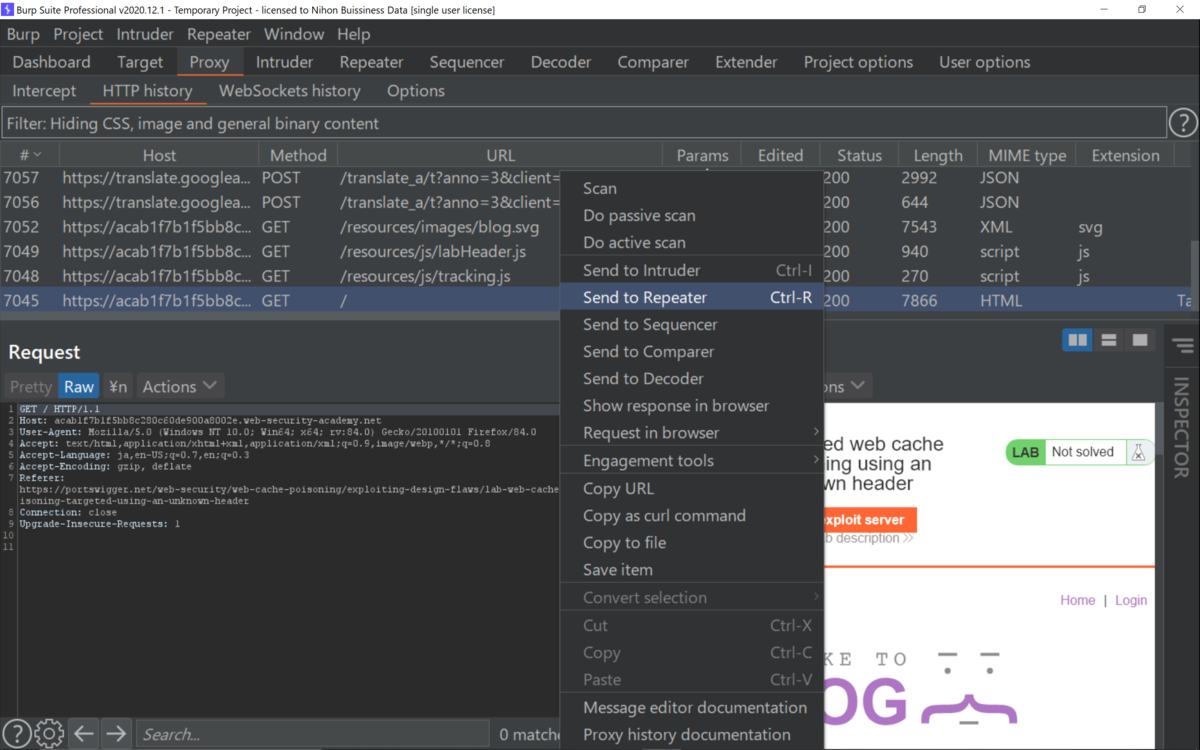
Task: Choose Send to Sequencer
Action: click(692, 324)
